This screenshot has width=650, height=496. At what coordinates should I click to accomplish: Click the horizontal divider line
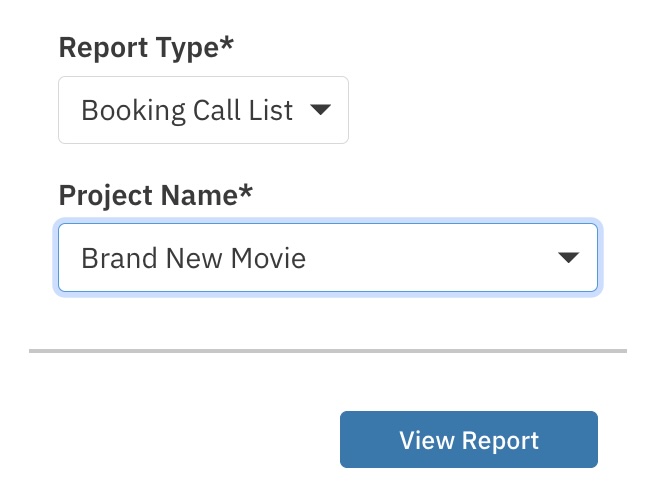[328, 351]
